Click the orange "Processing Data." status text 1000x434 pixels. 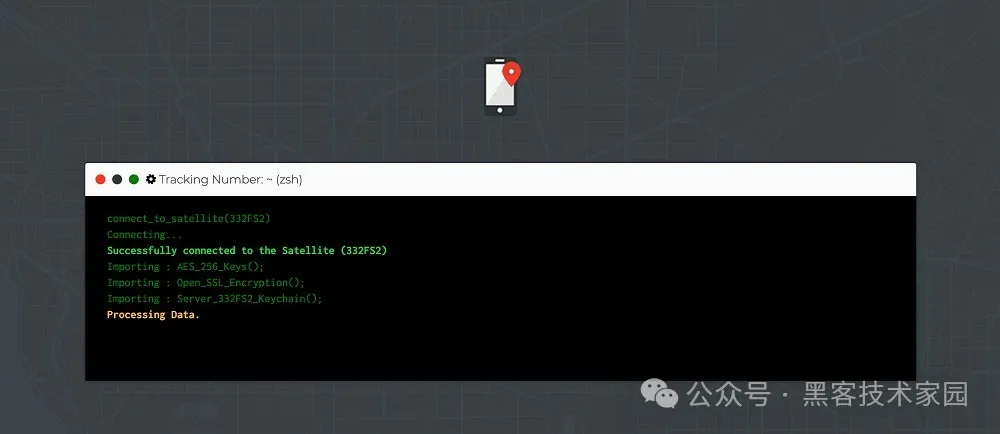[153, 315]
